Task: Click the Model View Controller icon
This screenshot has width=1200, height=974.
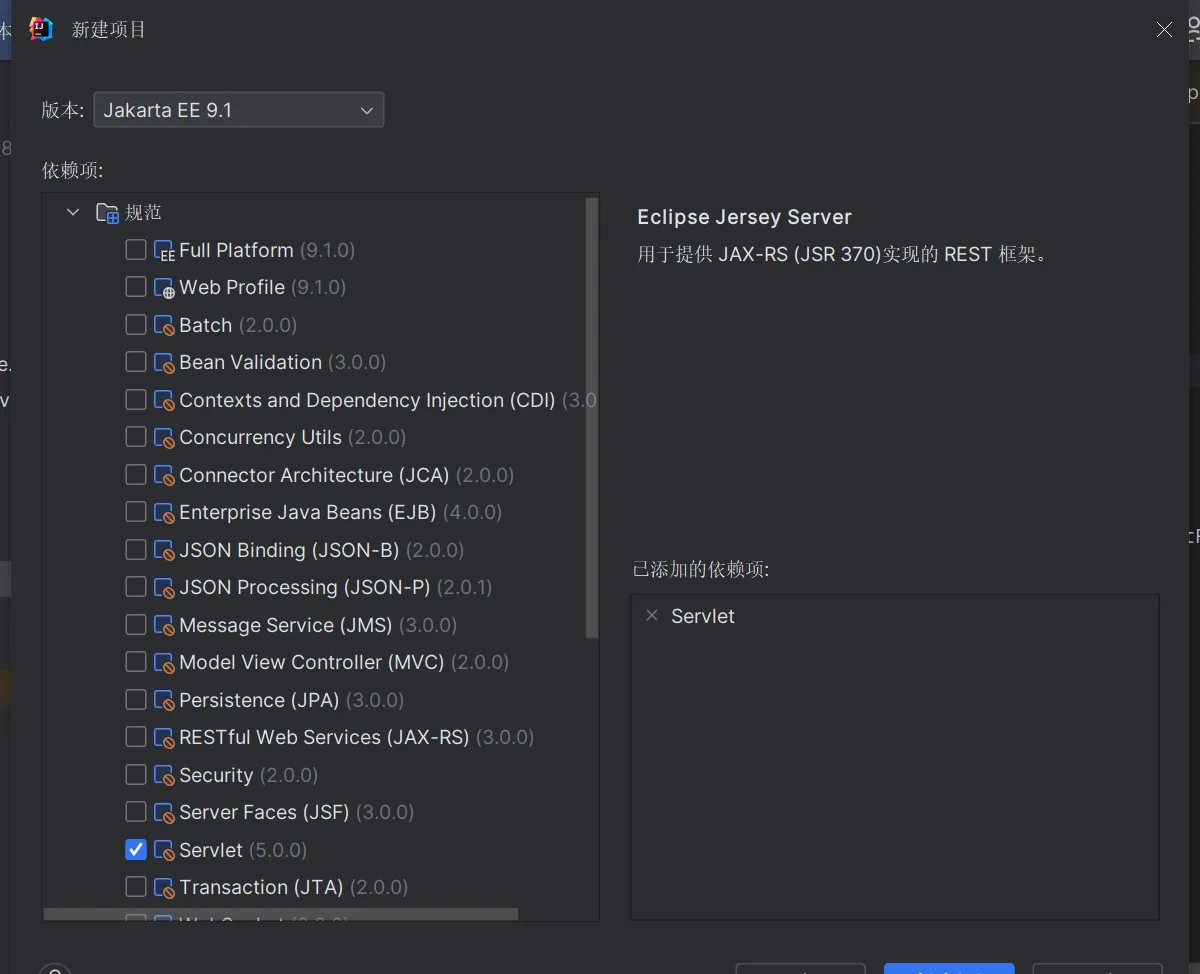Action: coord(164,663)
